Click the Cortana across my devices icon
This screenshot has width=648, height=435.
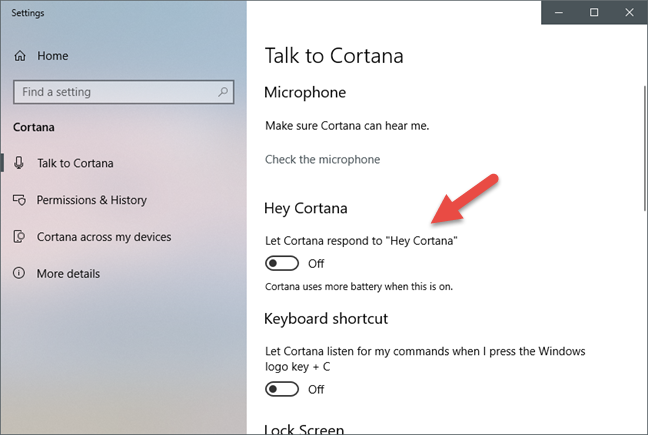pyautogui.click(x=19, y=237)
